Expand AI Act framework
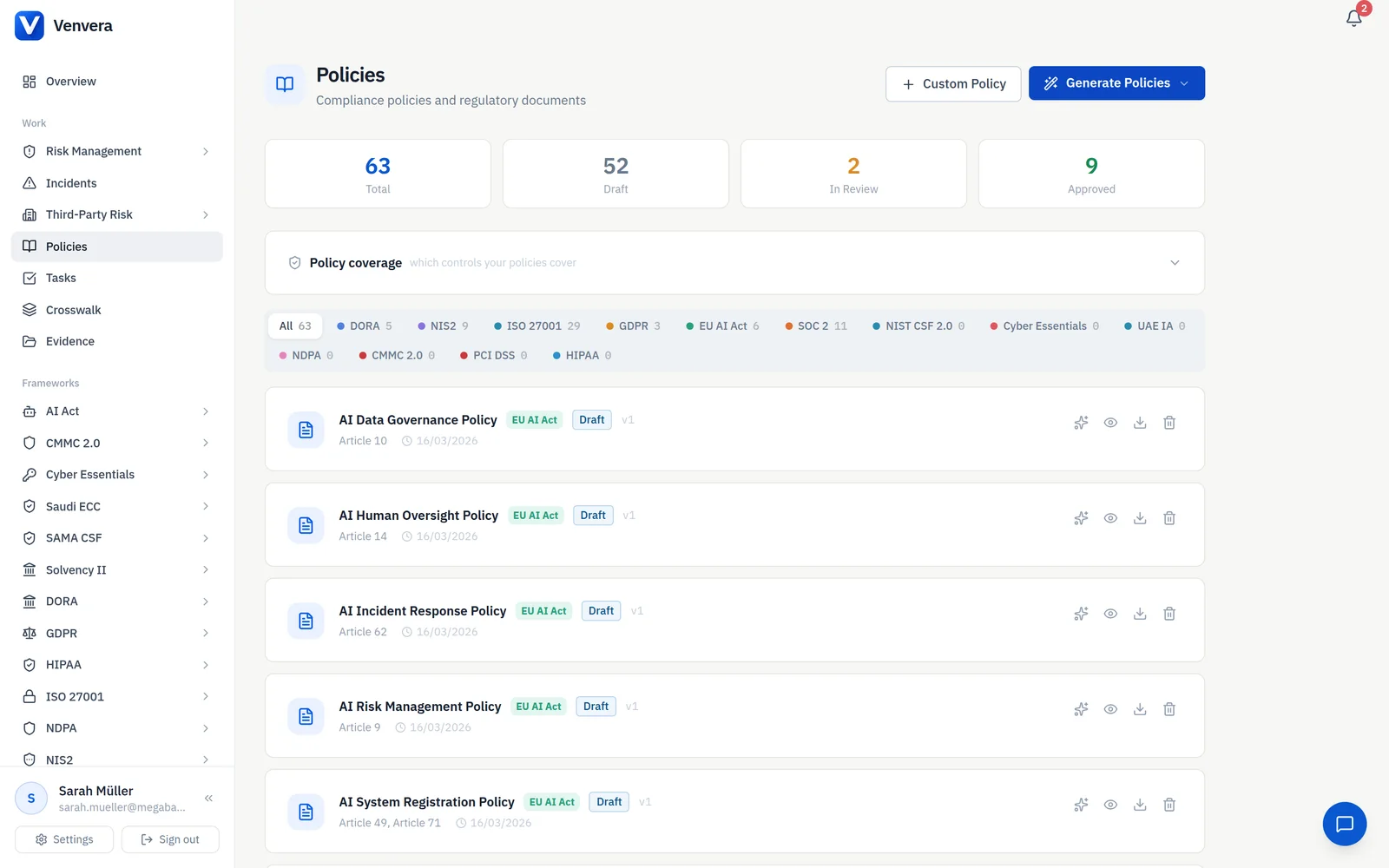The height and width of the screenshot is (868, 1389). click(x=205, y=411)
